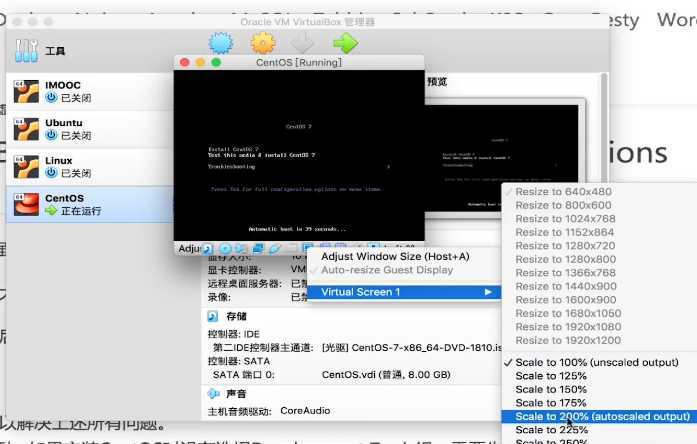This screenshot has height=444, width=697.
Task: Select the running CentOS machine entry
Action: click(x=90, y=204)
